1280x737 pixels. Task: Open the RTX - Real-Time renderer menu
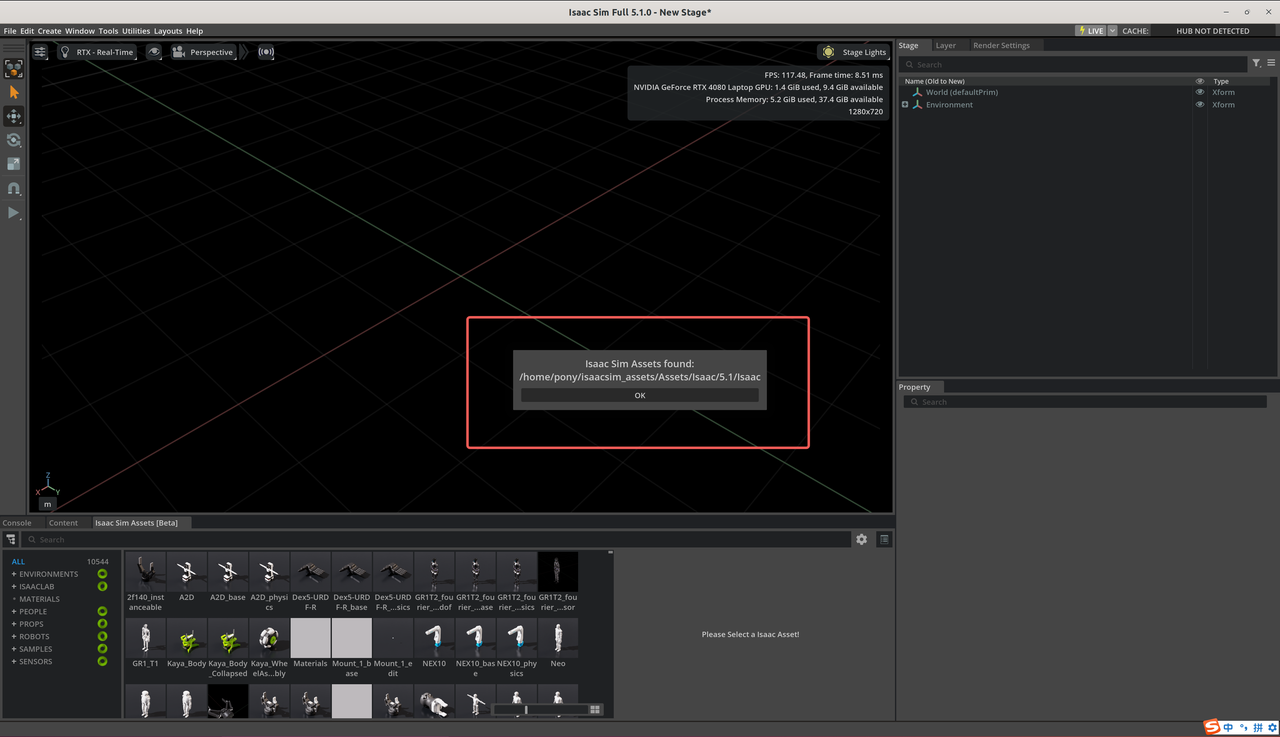pos(96,52)
